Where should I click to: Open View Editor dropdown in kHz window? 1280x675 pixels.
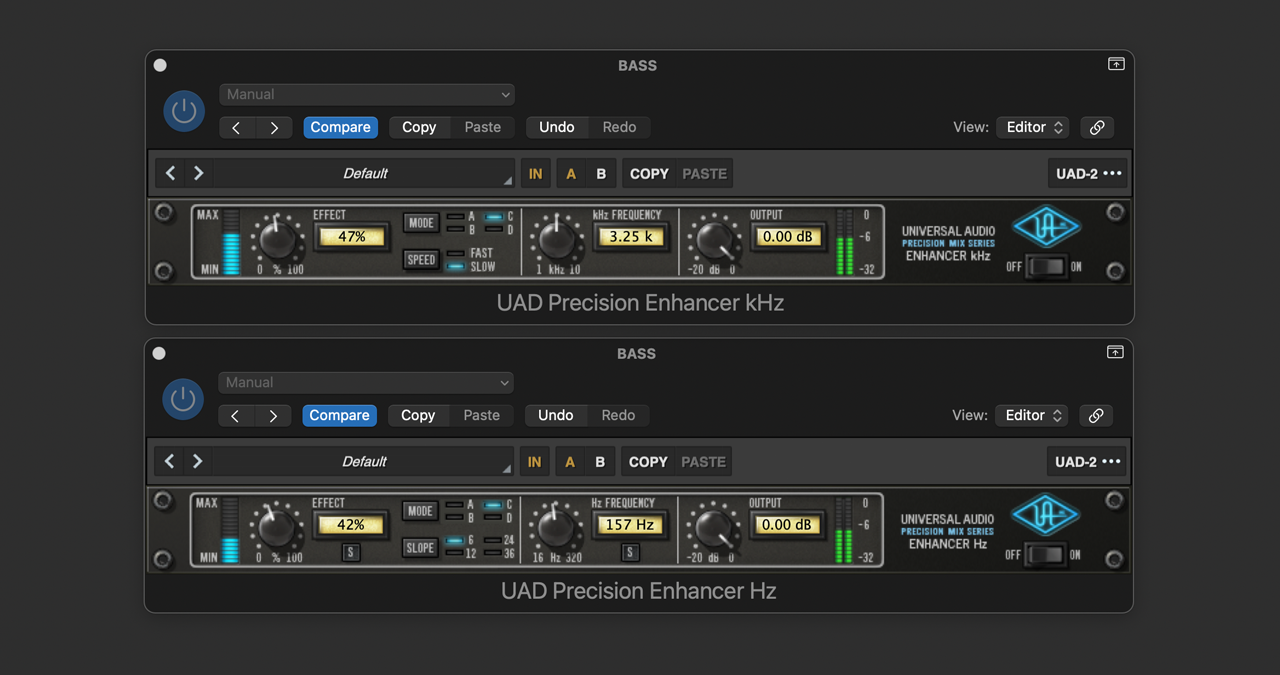(x=1032, y=127)
